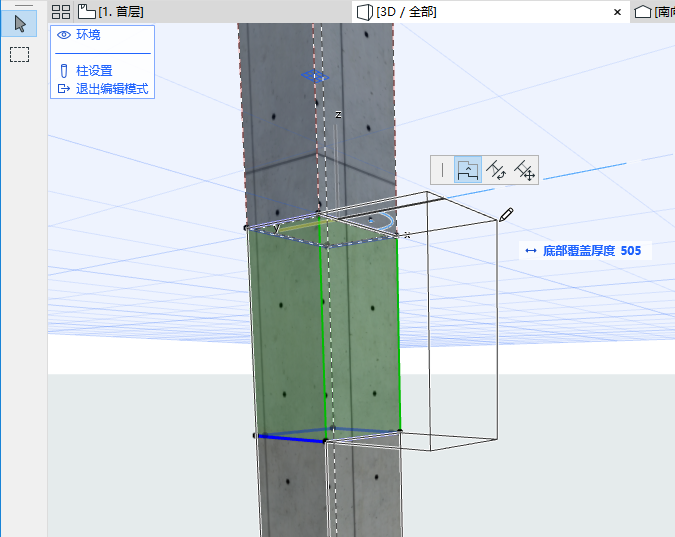Pick the pet palette icon with rotate arrows
675x537 pixels.
pos(496,171)
